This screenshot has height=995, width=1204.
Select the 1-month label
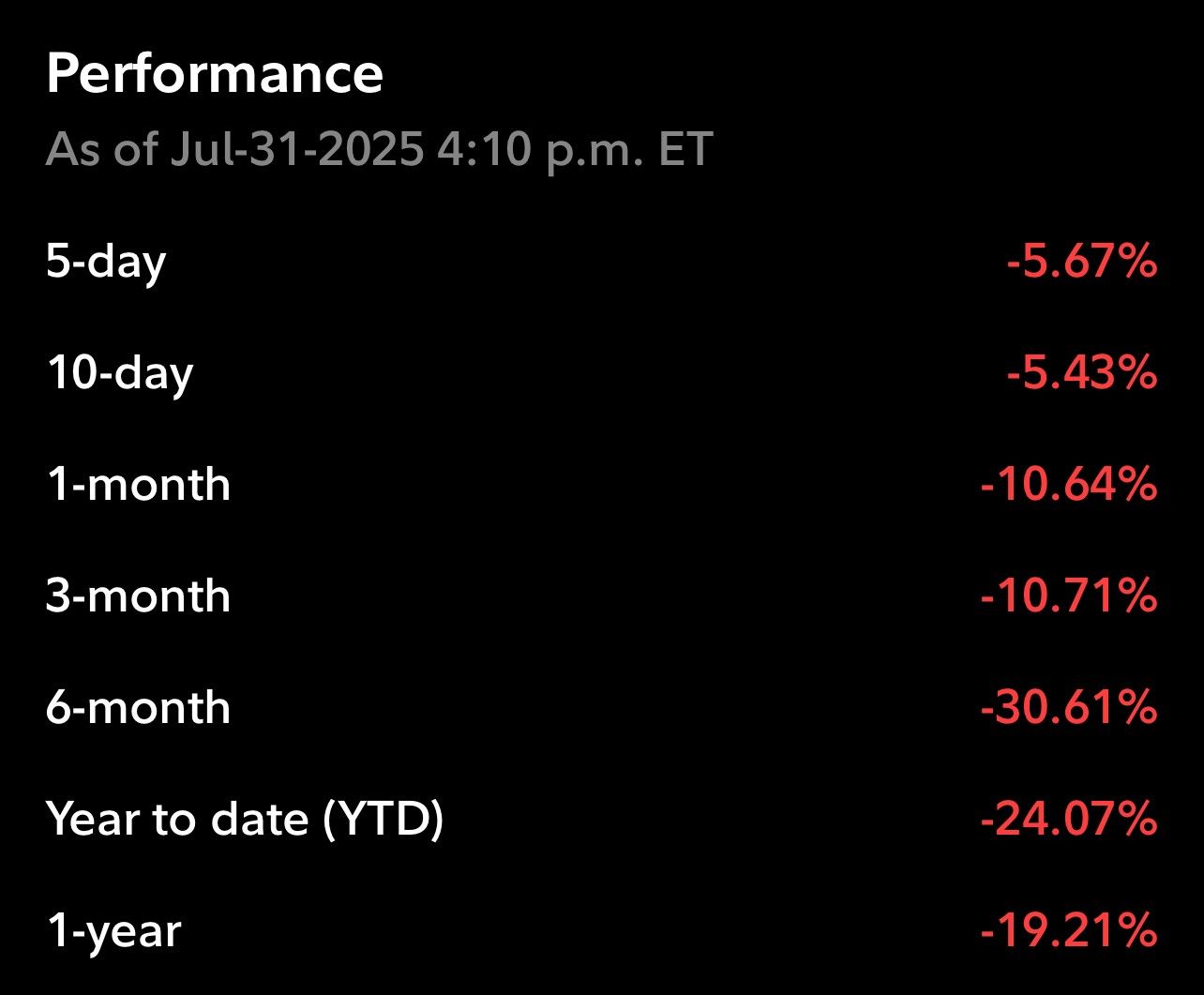pyautogui.click(x=139, y=485)
